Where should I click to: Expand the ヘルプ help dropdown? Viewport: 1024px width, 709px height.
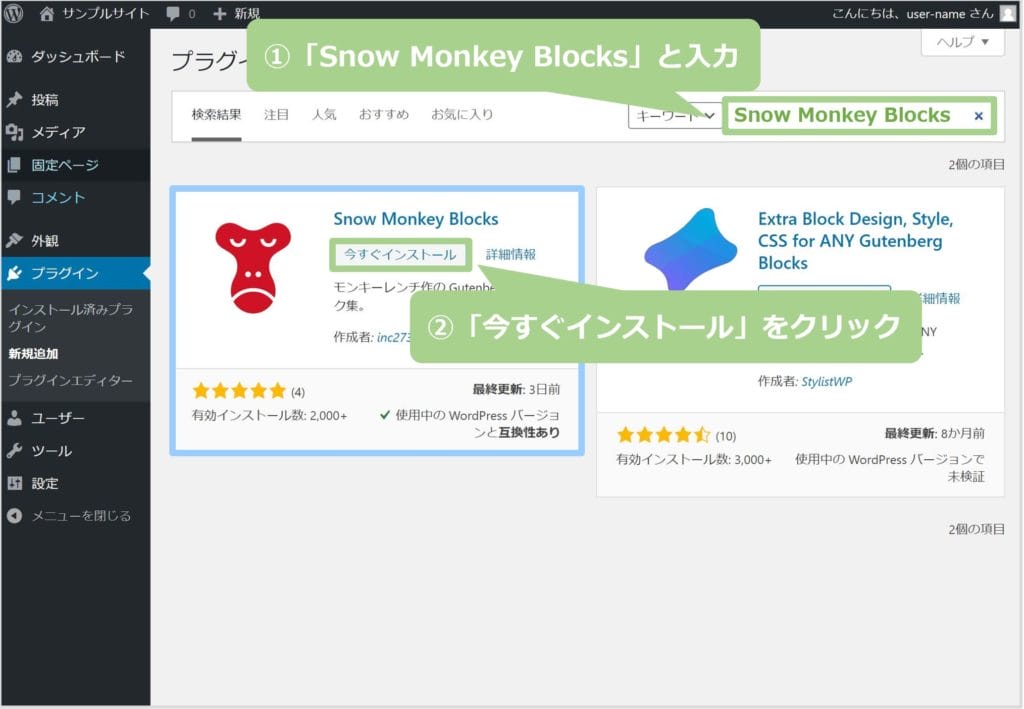(x=962, y=42)
